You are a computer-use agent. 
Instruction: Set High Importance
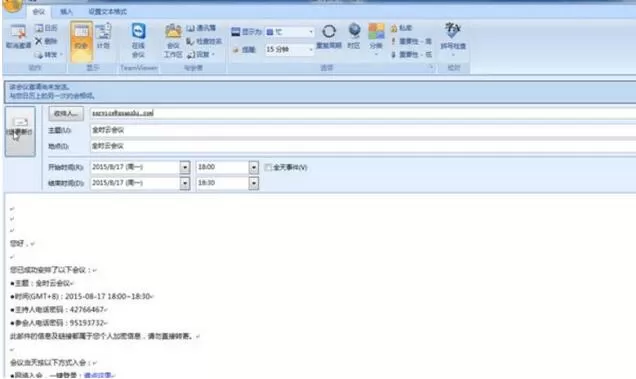point(411,41)
